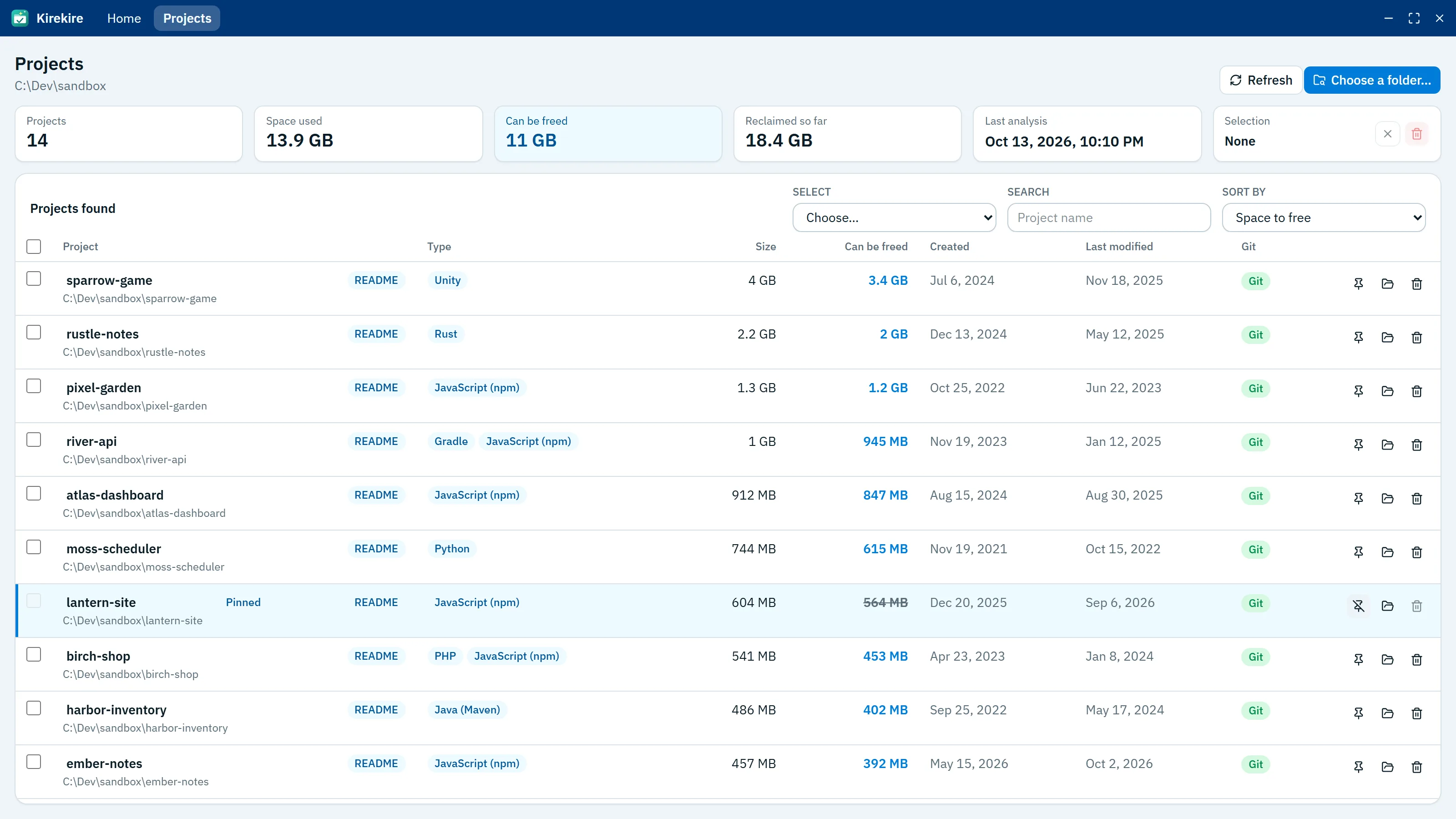Click the Kirekire app logo
The image size is (1456, 819).
coord(20,18)
